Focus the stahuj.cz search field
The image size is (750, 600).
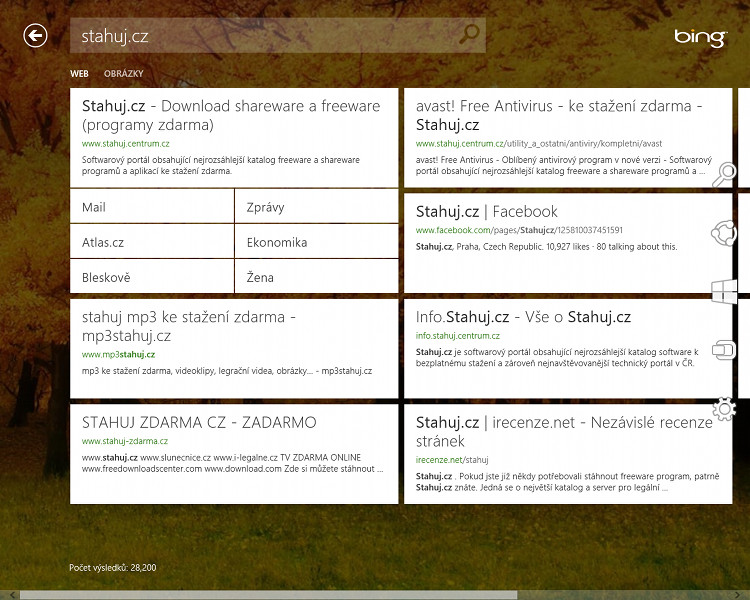pyautogui.click(x=277, y=35)
